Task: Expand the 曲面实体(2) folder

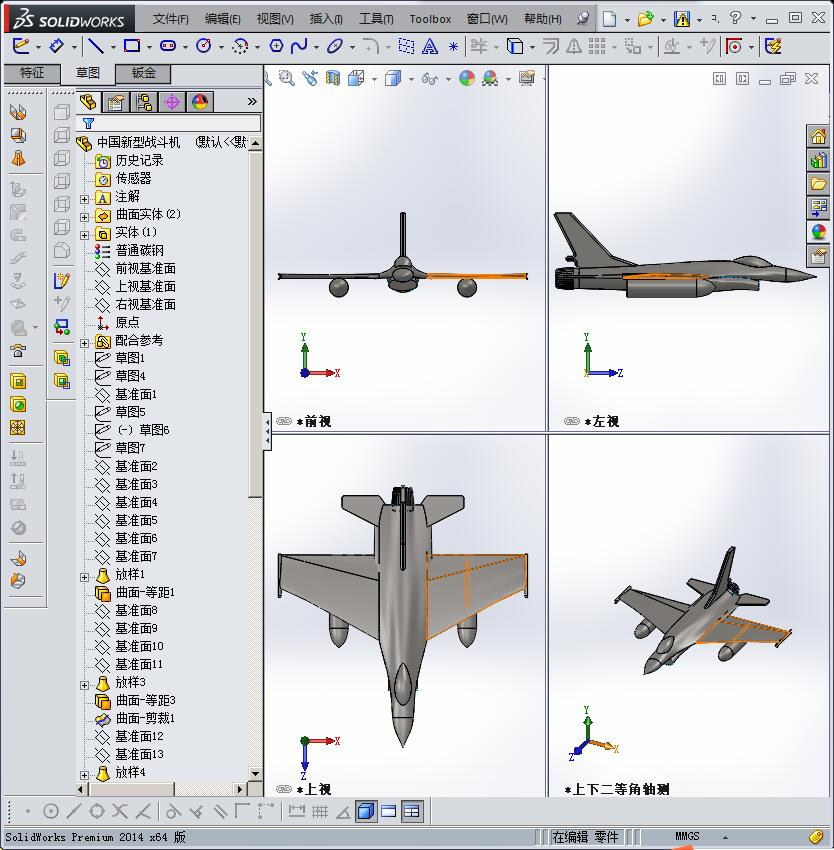Action: 84,217
